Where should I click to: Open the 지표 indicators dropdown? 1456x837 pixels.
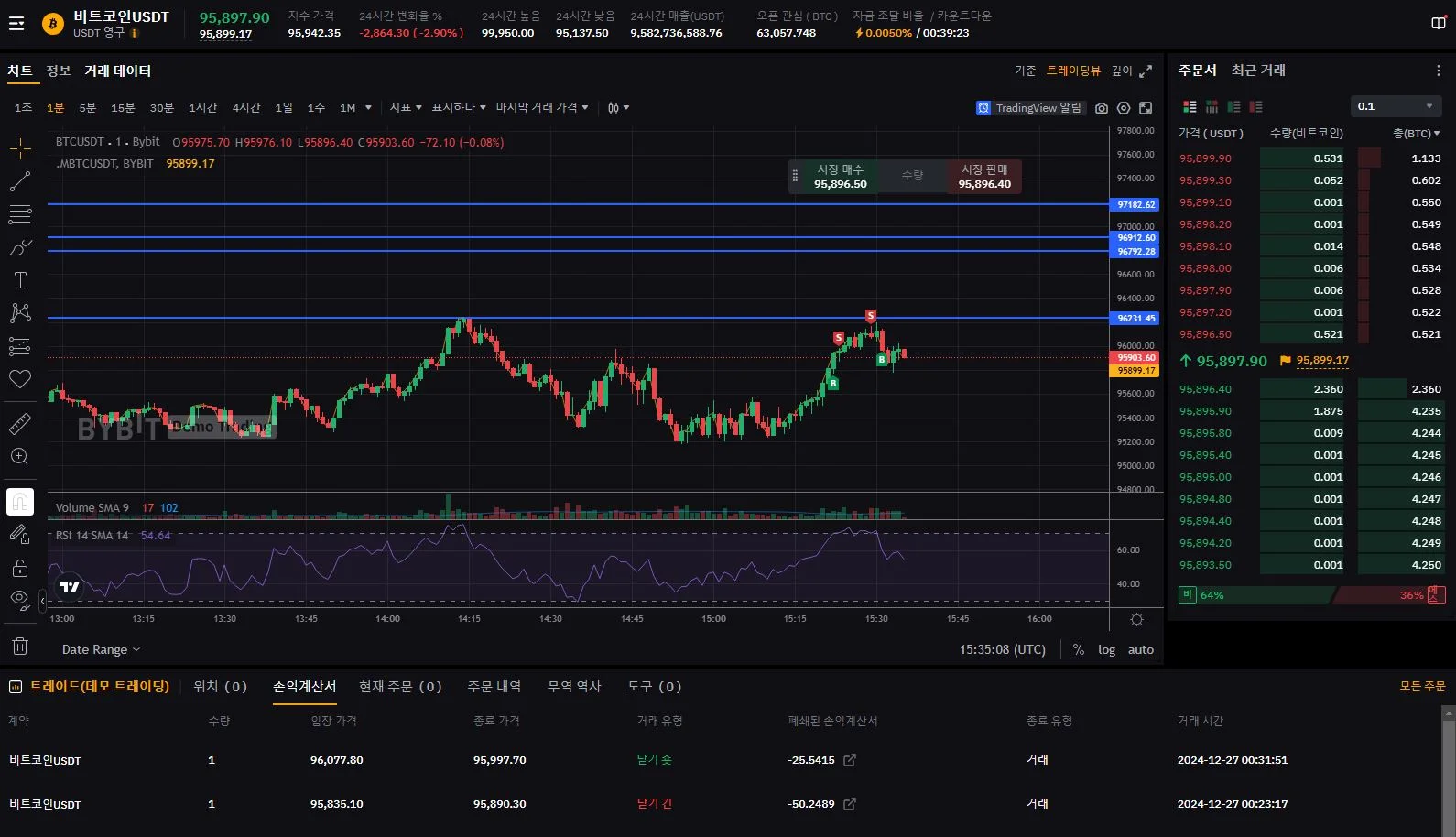coord(406,108)
